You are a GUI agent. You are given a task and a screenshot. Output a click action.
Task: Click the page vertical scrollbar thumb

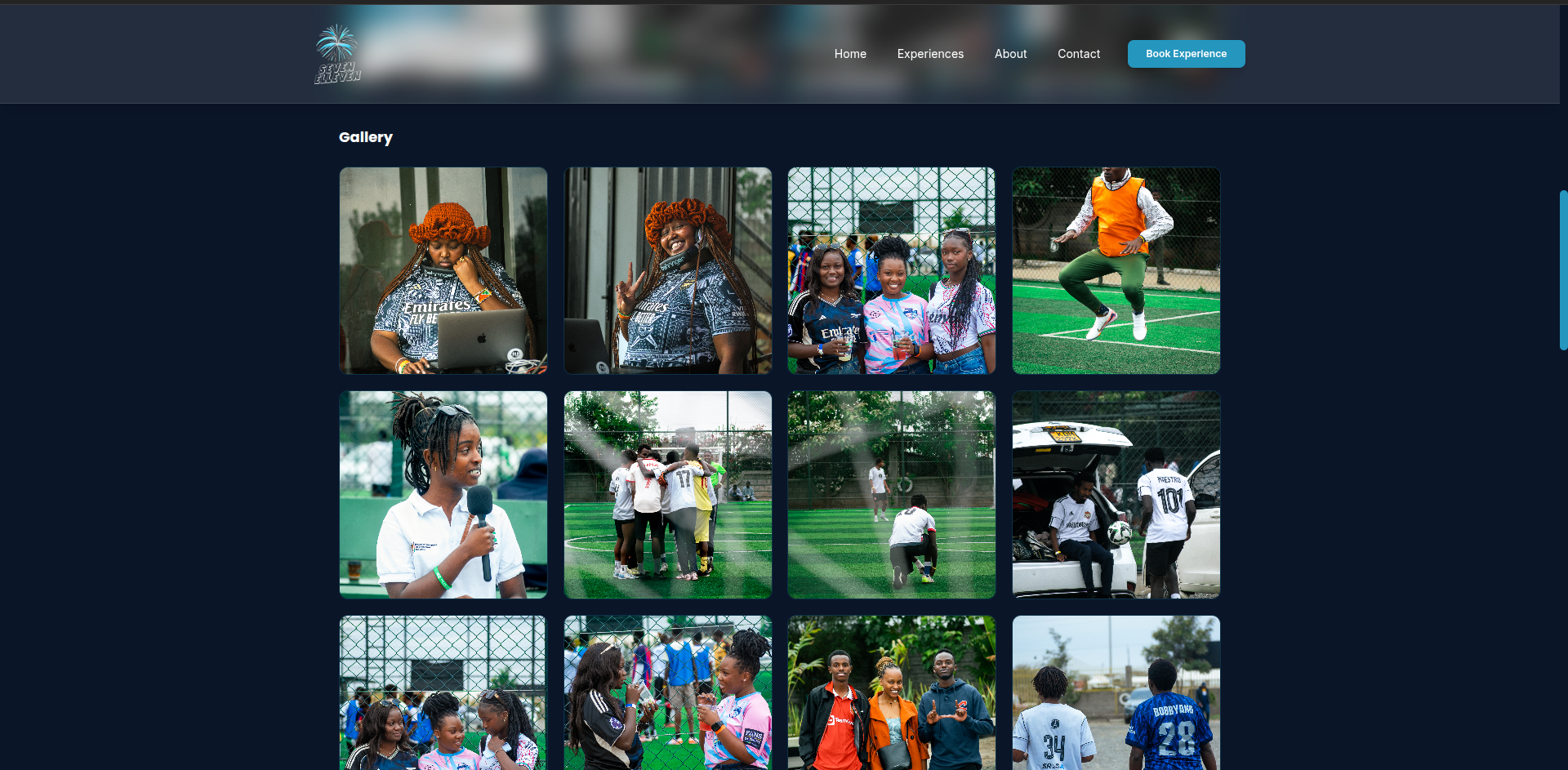(1563, 270)
